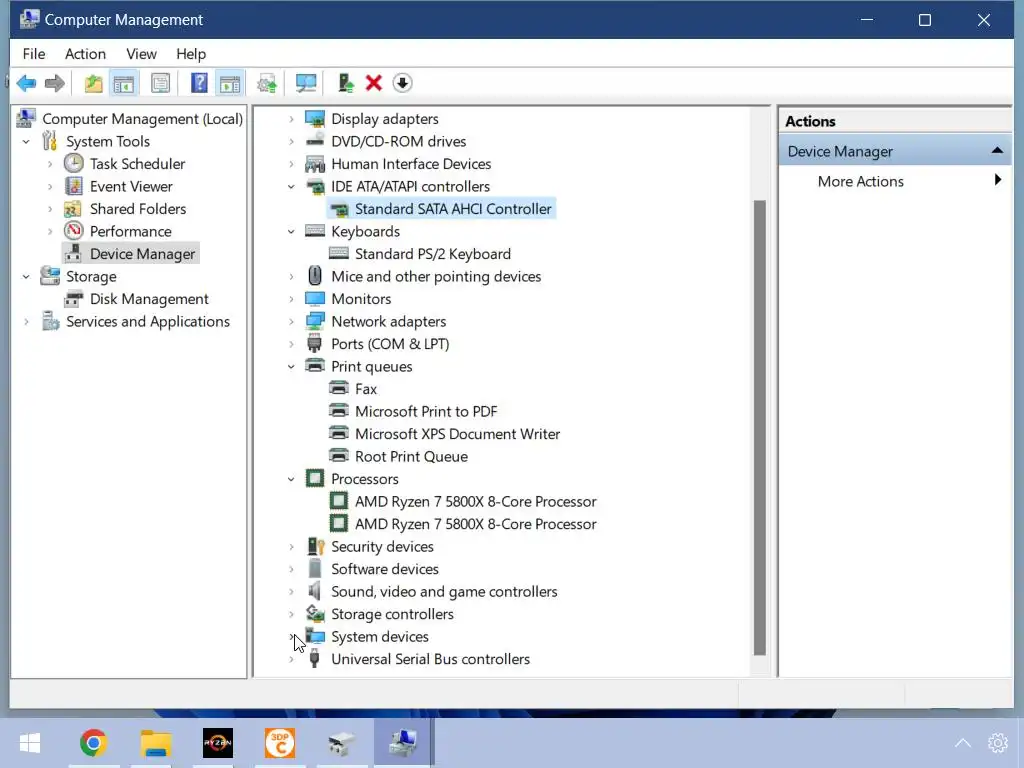The image size is (1024, 768).
Task: Select Root Print Queue
Action: 411,456
